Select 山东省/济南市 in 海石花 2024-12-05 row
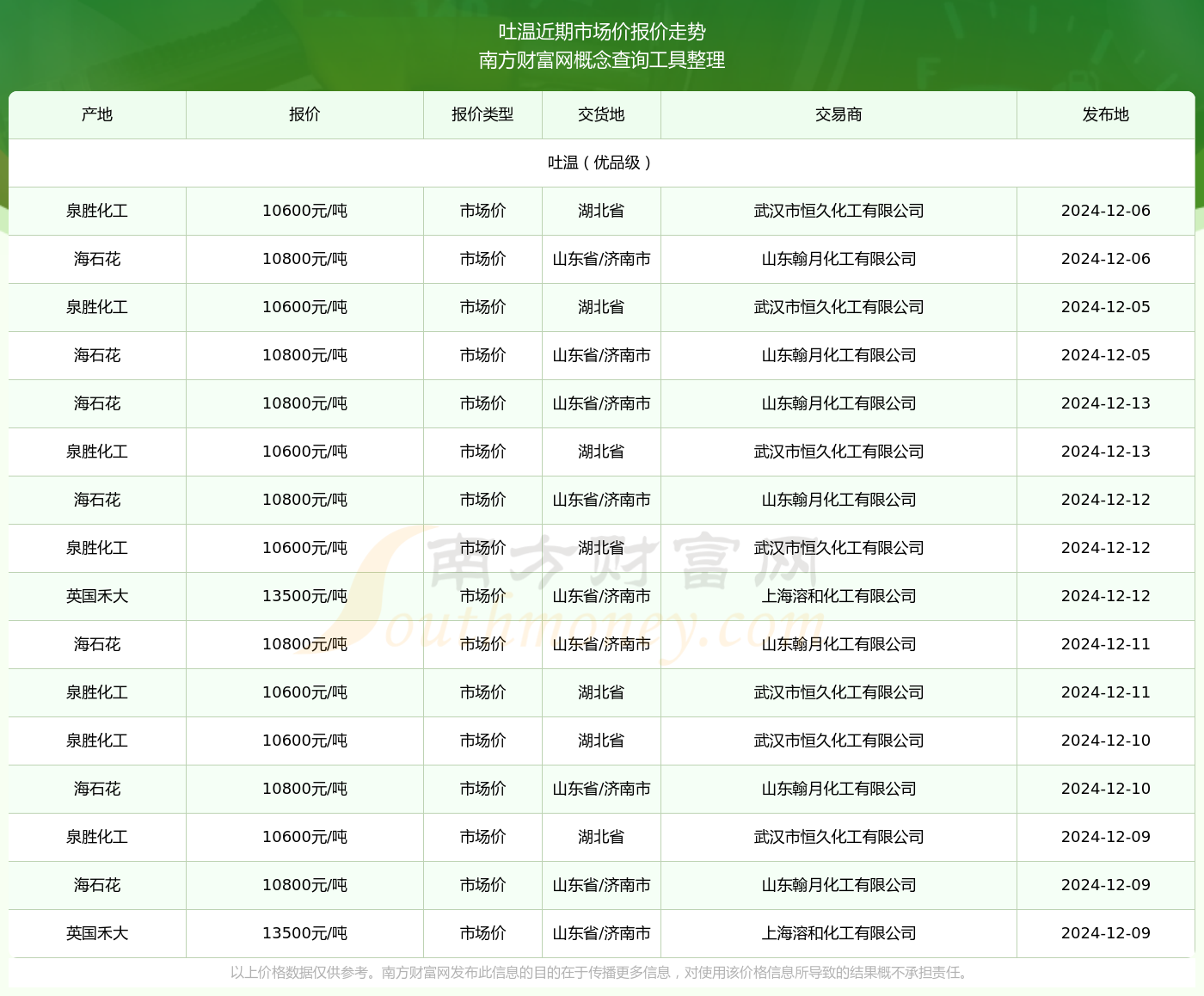This screenshot has width=1204, height=996. (x=601, y=355)
